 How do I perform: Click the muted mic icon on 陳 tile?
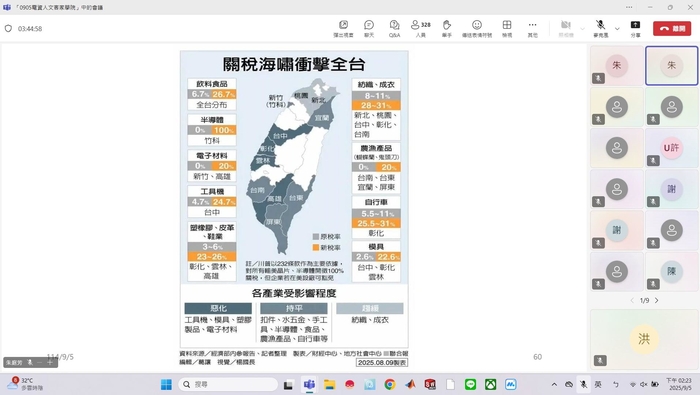(653, 284)
